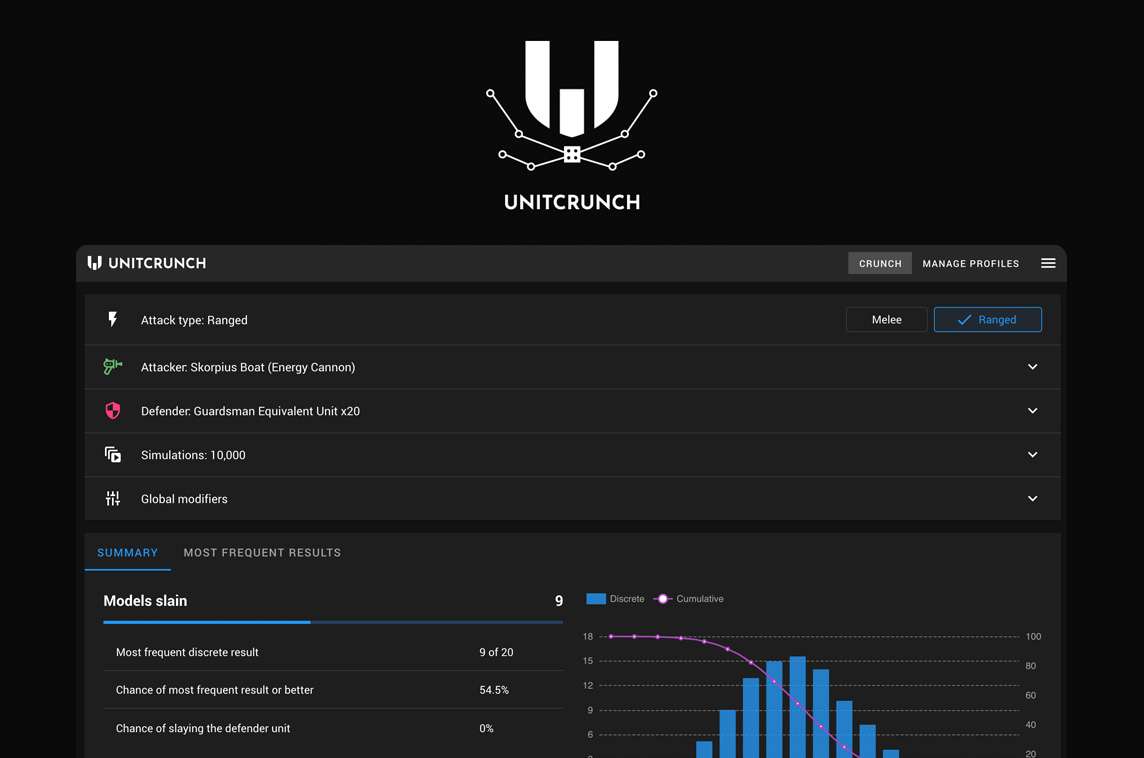Click 'Simulations: 10,000' label
The image size is (1144, 758).
tap(193, 455)
